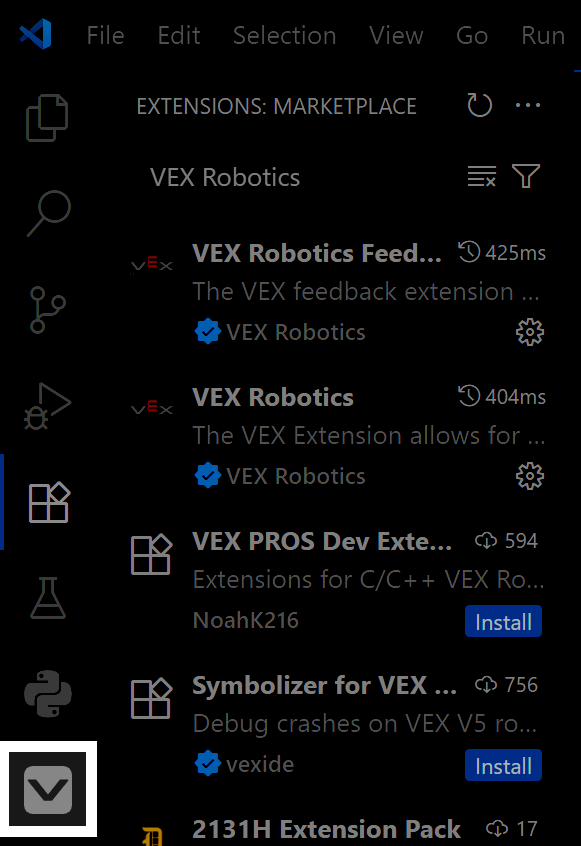
Task: Refresh the extensions marketplace list
Action: [x=479, y=104]
